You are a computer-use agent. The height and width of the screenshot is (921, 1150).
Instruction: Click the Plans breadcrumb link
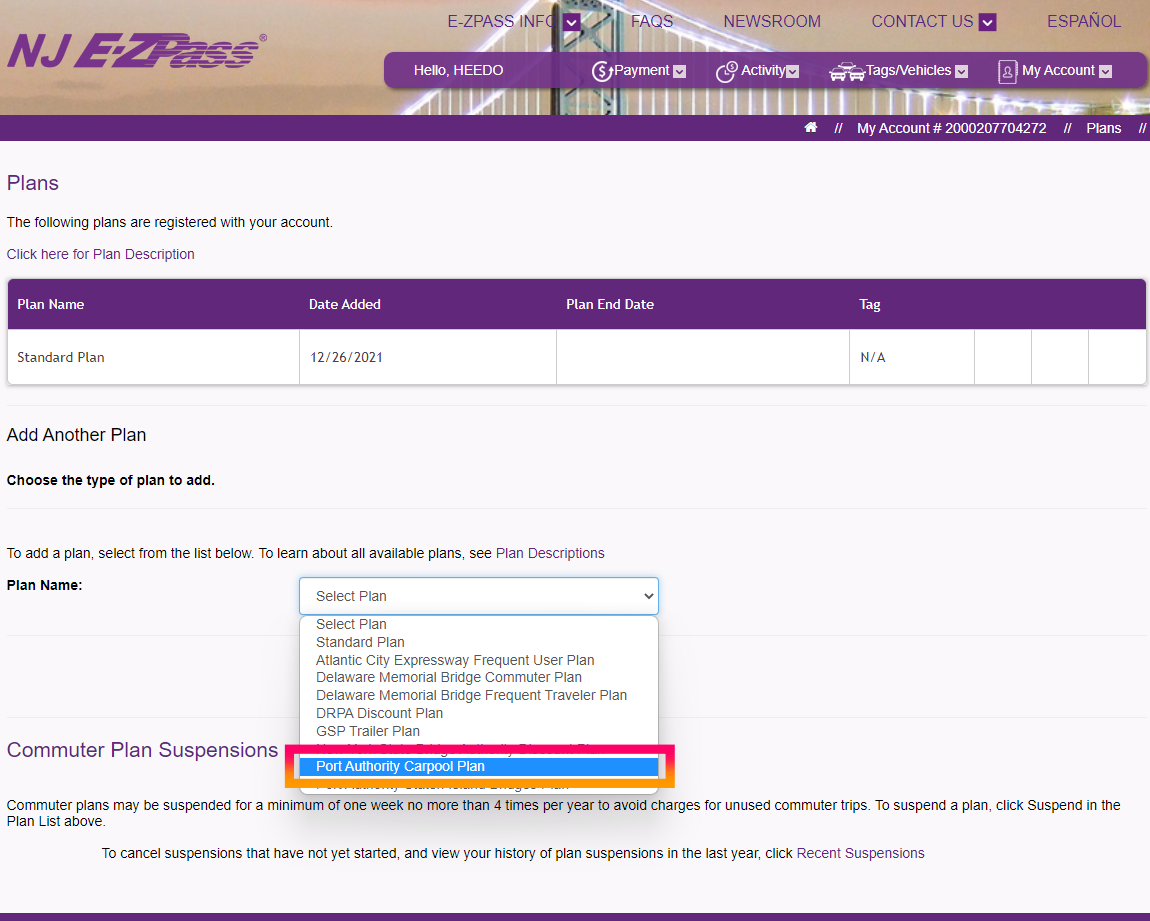point(1103,128)
